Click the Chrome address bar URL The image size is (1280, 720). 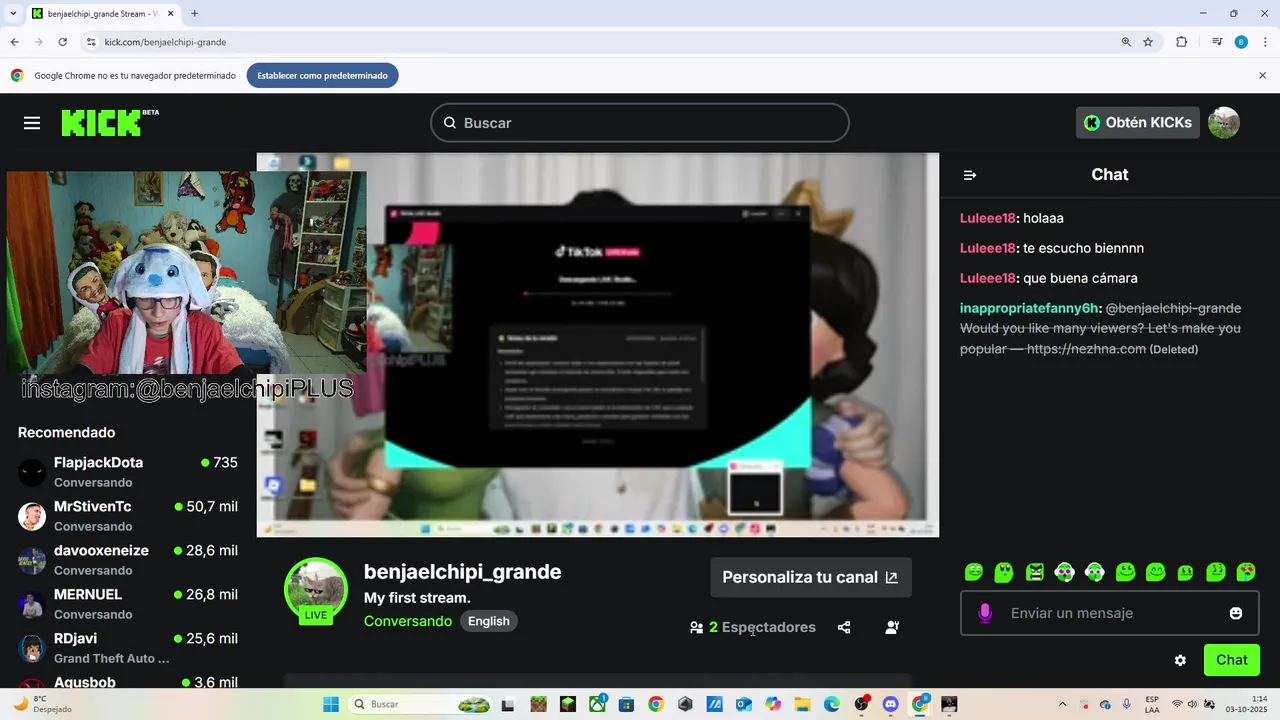(165, 42)
